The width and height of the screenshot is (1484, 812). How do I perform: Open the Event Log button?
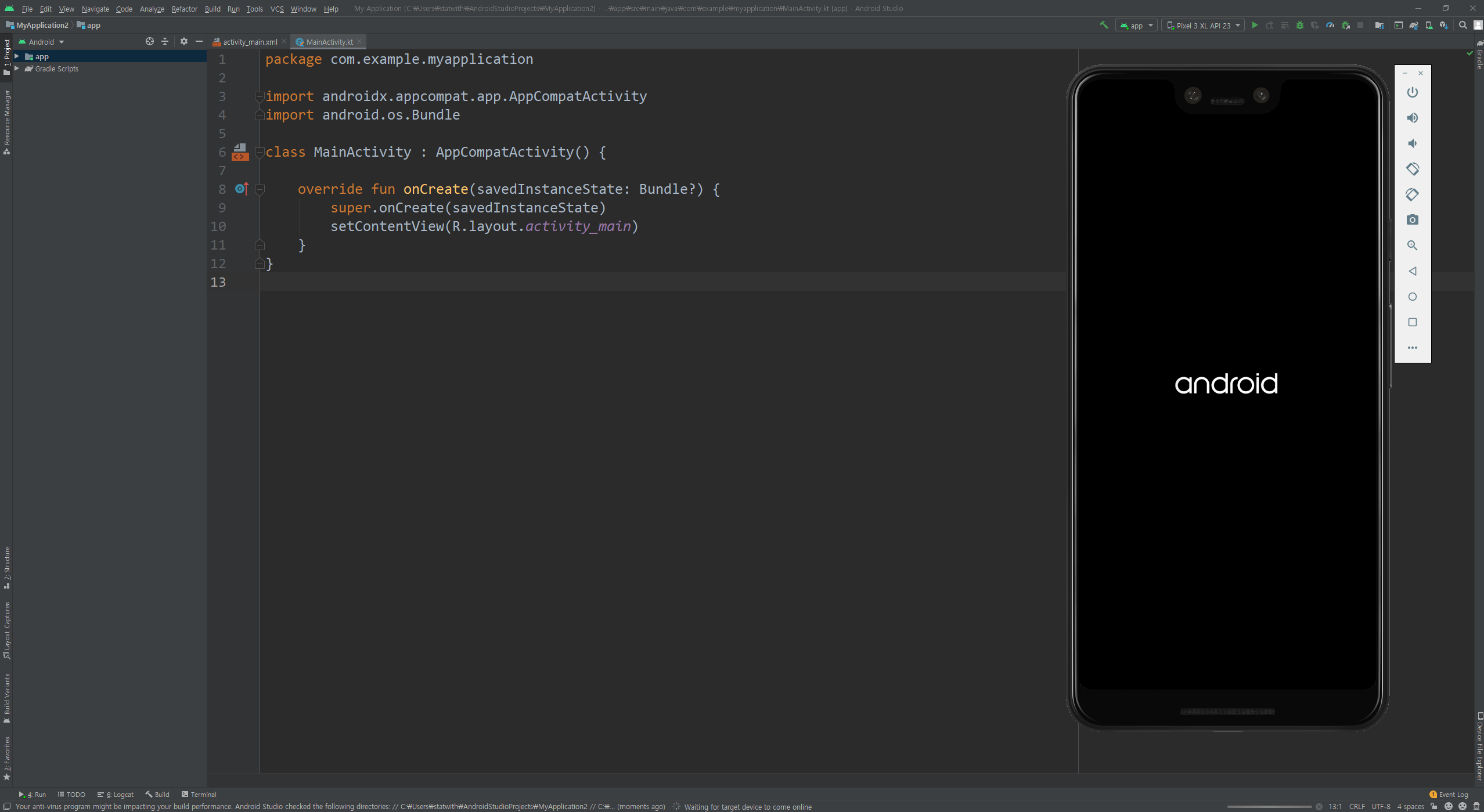coord(1449,795)
